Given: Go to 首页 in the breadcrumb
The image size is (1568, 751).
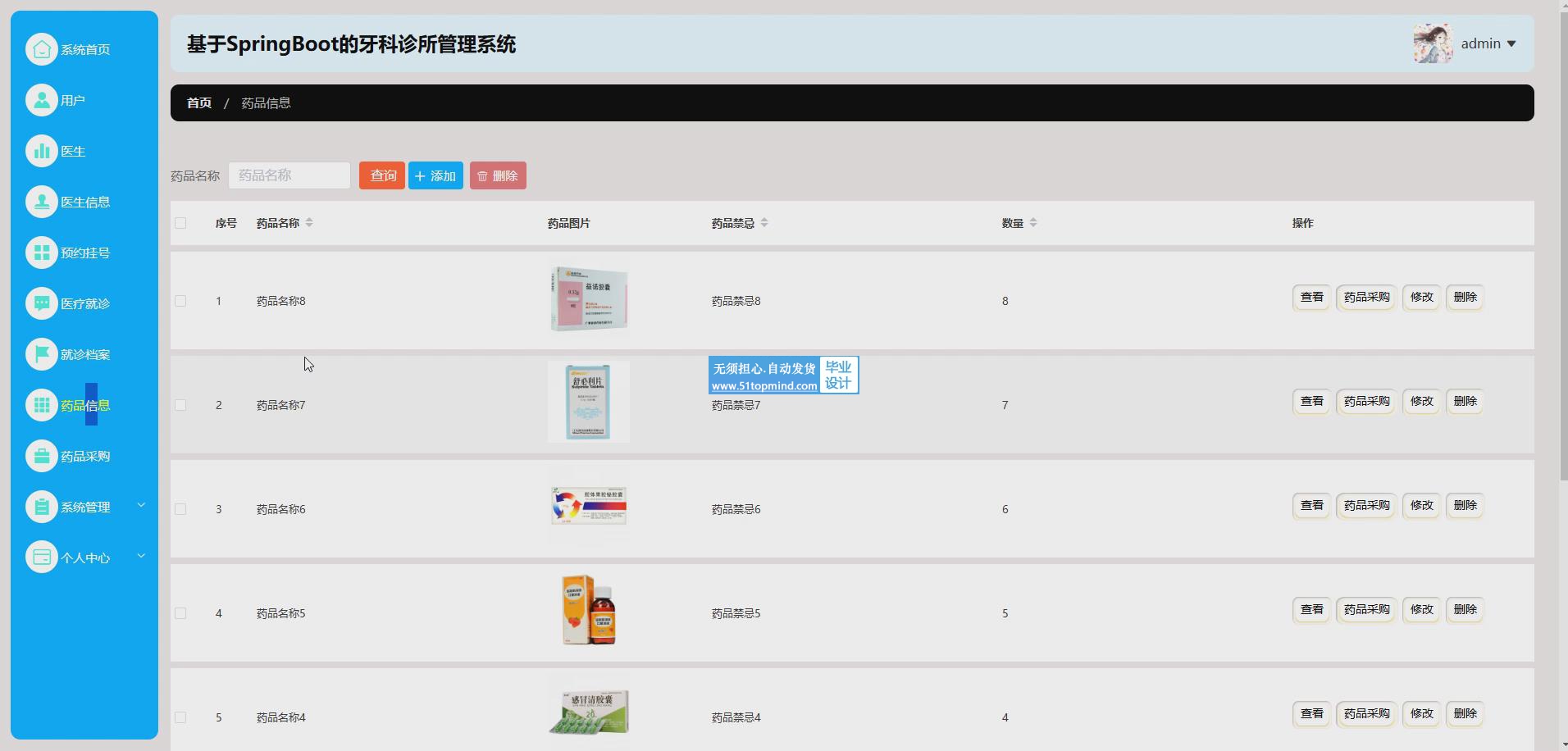Looking at the screenshot, I should click(199, 103).
